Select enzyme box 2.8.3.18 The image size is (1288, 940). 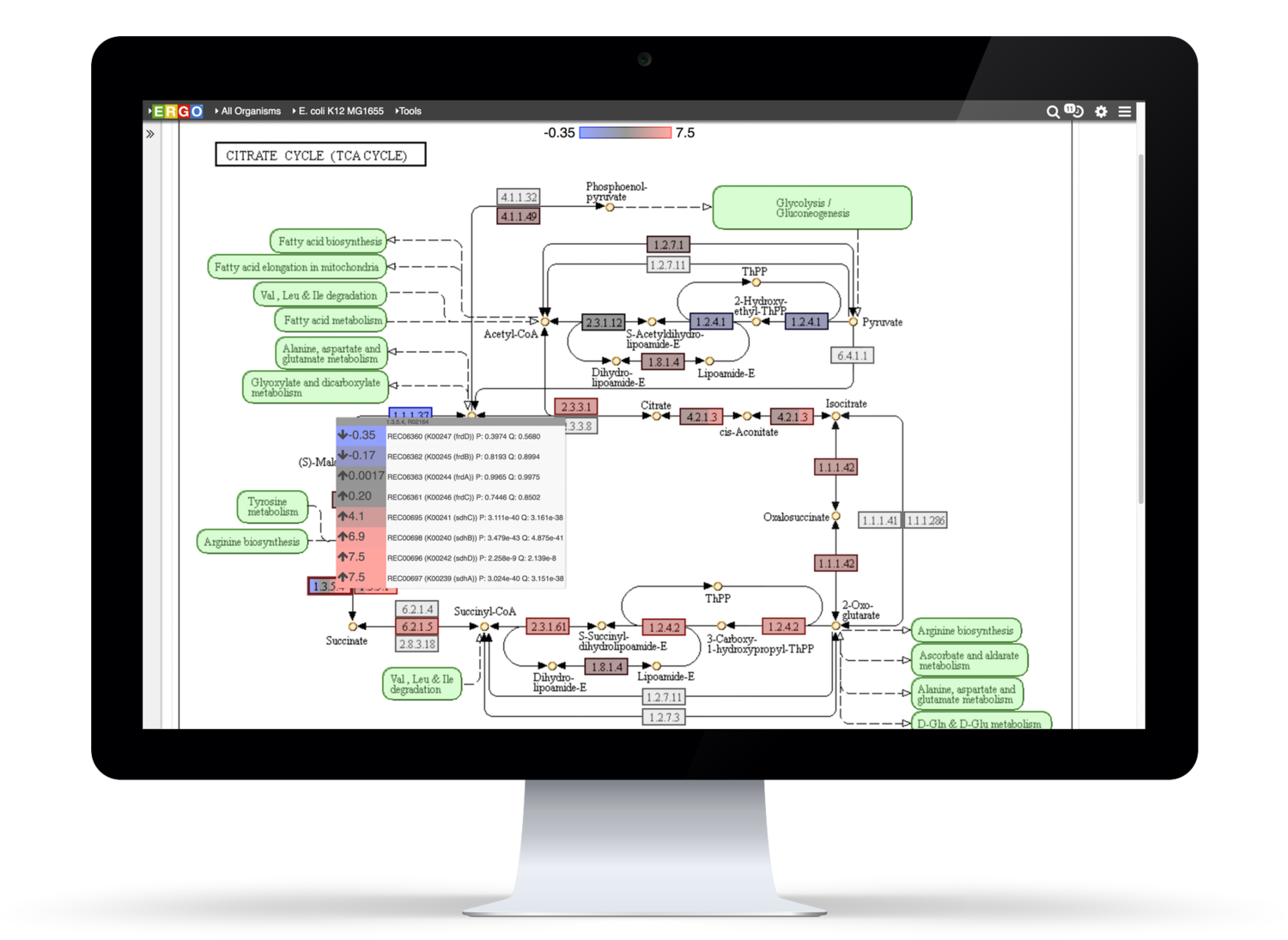[417, 644]
